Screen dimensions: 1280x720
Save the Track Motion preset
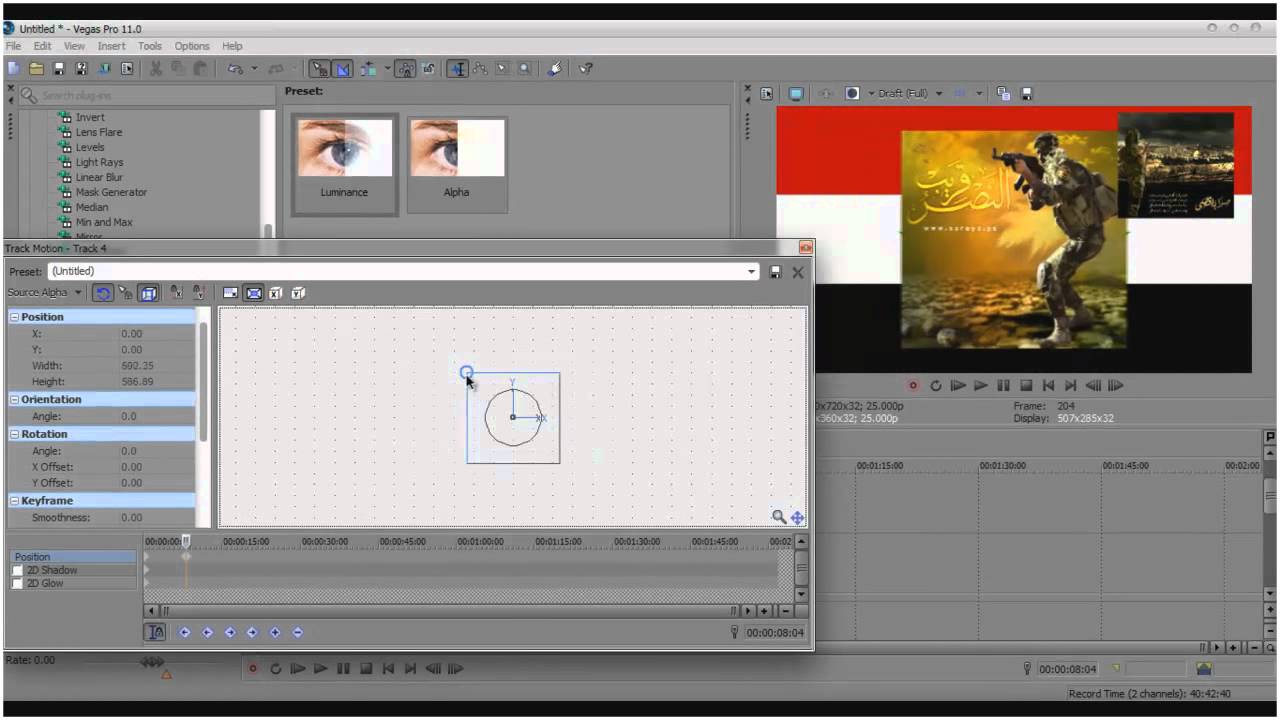coord(775,272)
